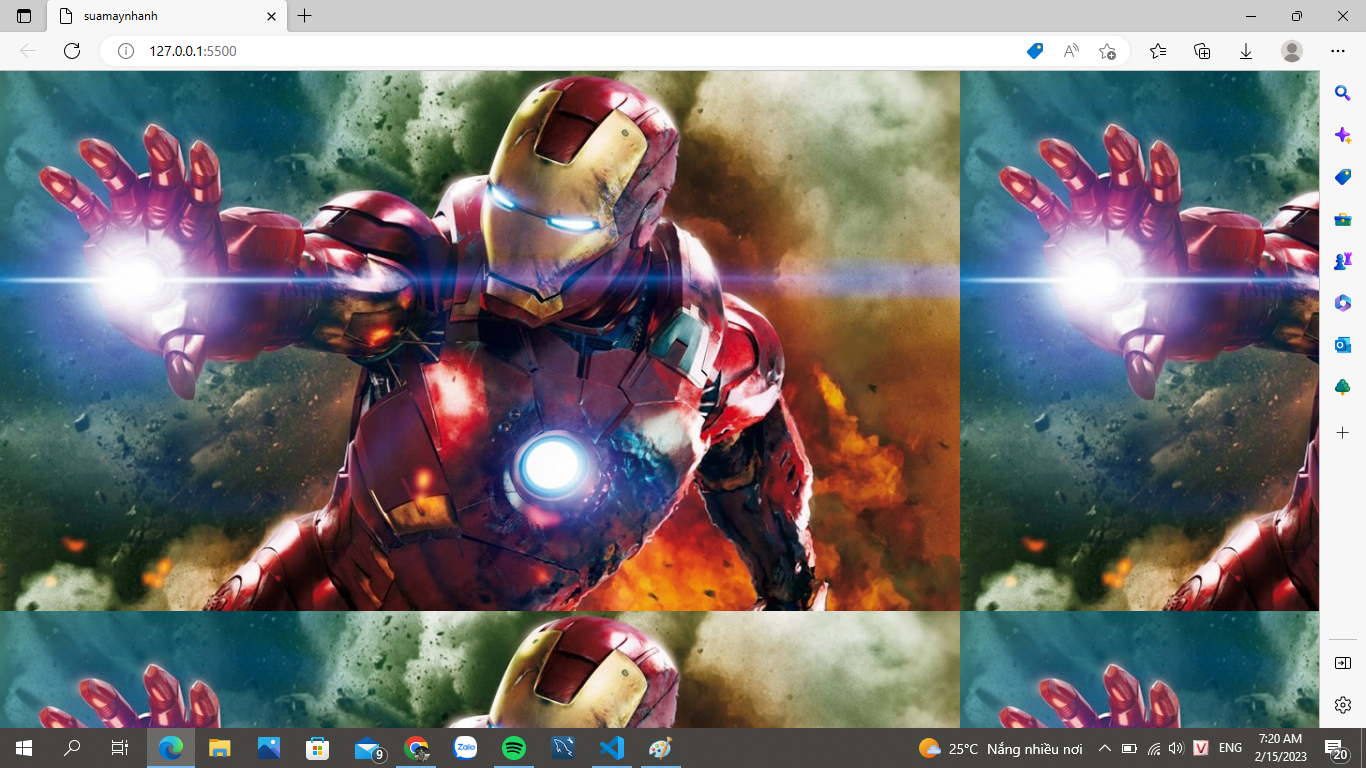Viewport: 1366px width, 768px height.
Task: View site information icon in address bar
Action: coord(126,51)
